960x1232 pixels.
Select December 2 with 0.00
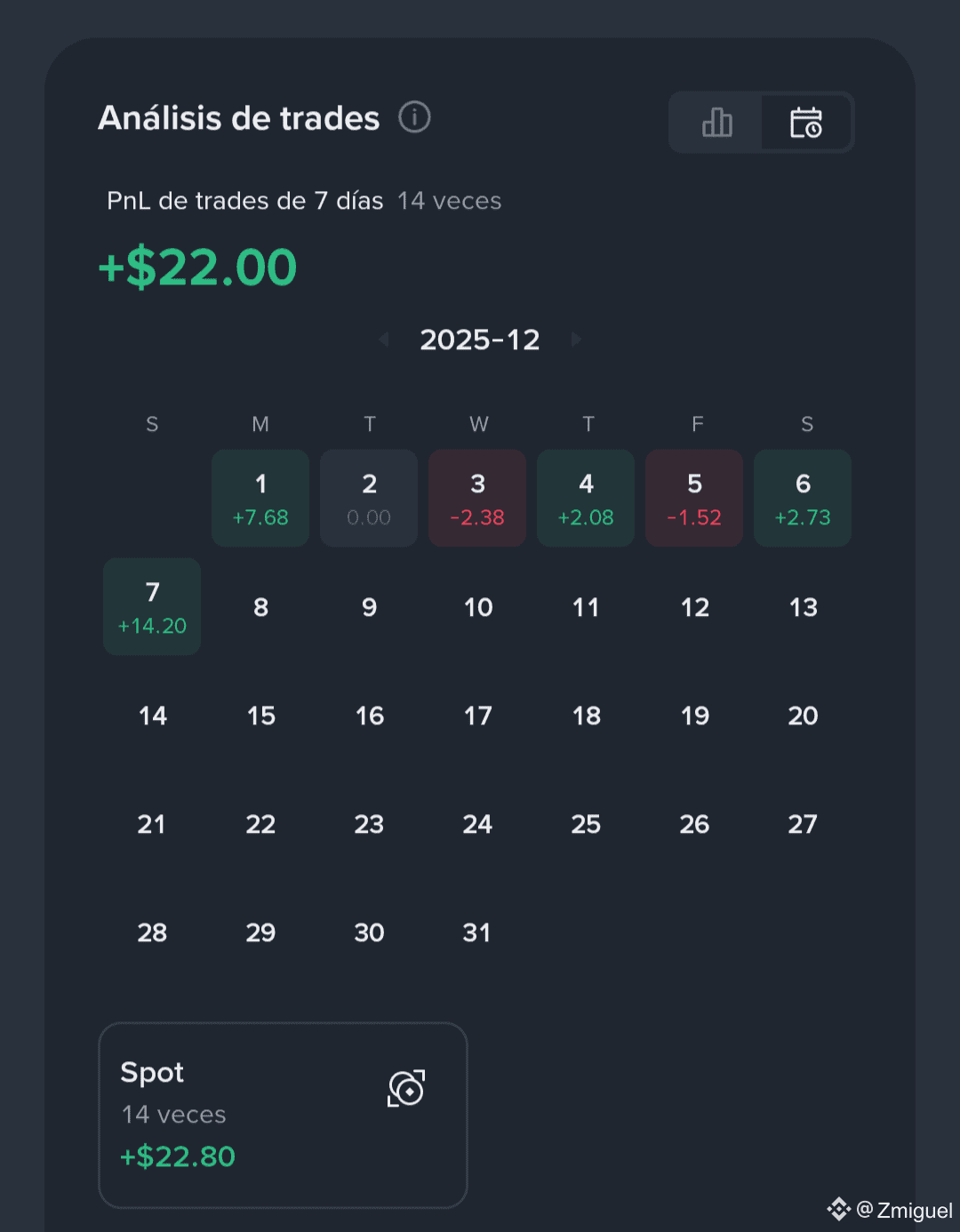tap(369, 498)
